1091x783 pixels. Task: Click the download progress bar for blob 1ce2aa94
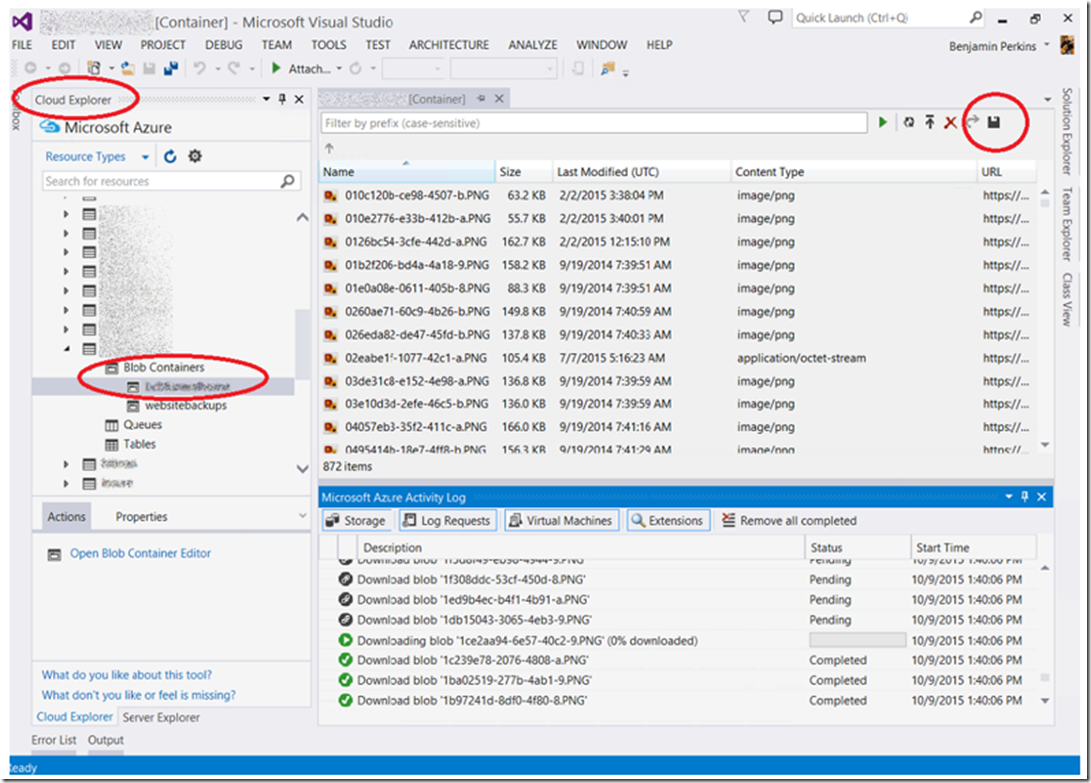click(857, 640)
